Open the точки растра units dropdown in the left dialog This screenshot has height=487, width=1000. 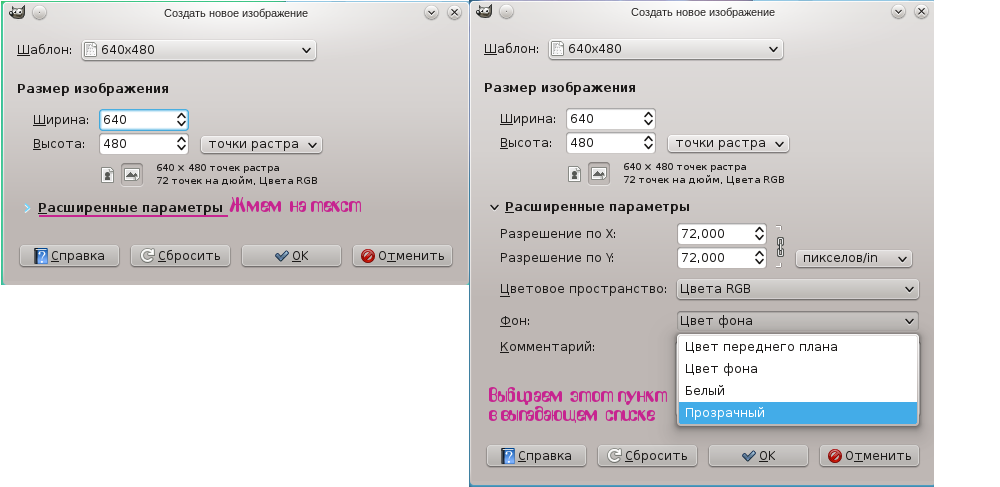tap(261, 145)
